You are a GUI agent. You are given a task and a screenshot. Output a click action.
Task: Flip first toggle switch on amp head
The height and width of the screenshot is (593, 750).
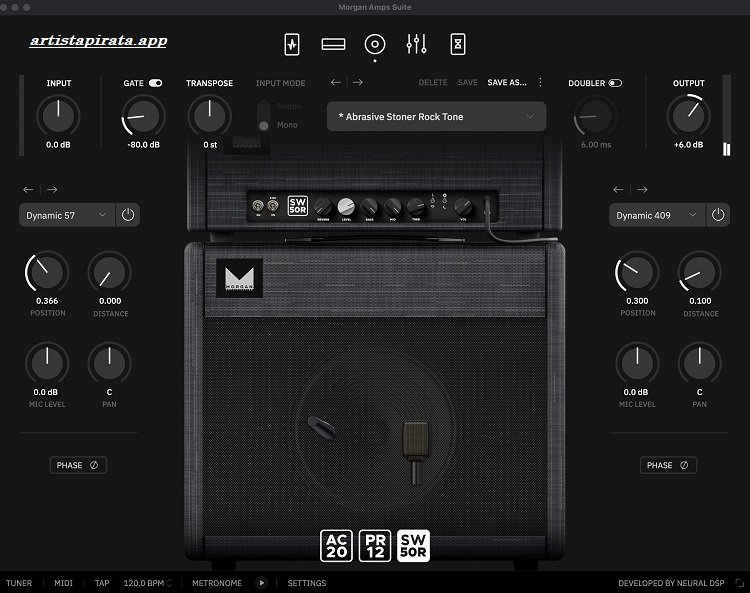[258, 206]
